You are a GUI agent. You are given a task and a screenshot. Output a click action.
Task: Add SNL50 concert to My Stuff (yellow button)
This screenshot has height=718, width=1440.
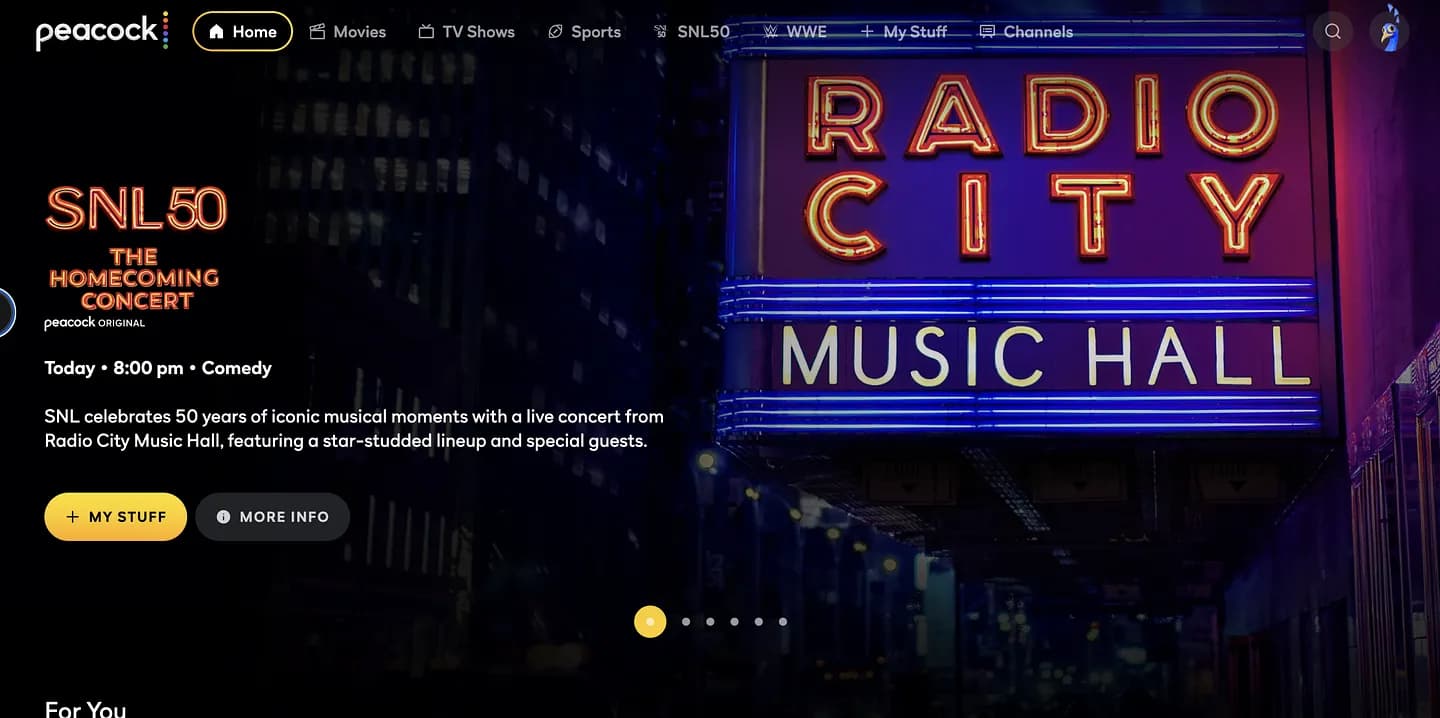tap(116, 517)
